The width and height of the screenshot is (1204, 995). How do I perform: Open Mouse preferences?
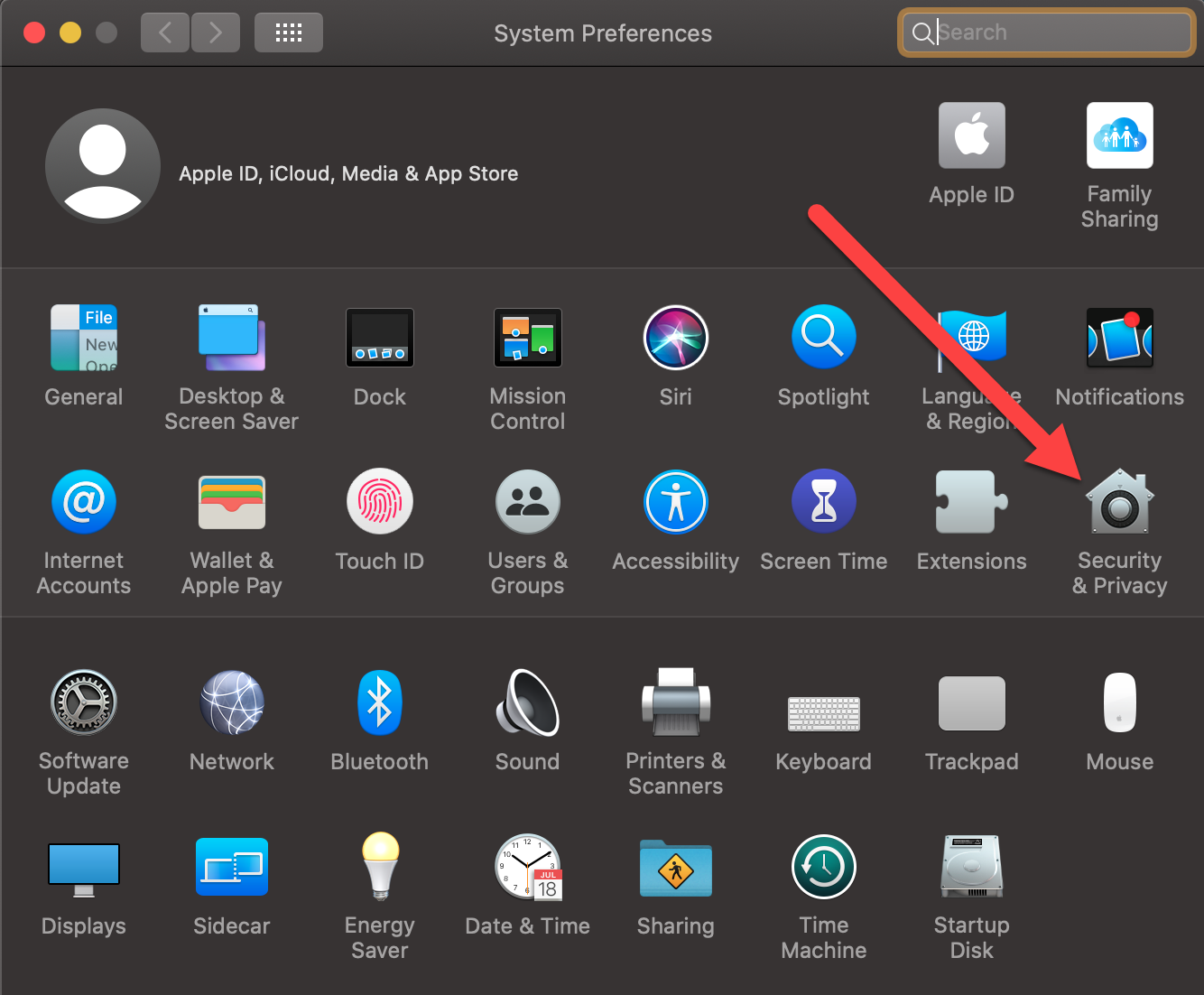pos(1120,702)
